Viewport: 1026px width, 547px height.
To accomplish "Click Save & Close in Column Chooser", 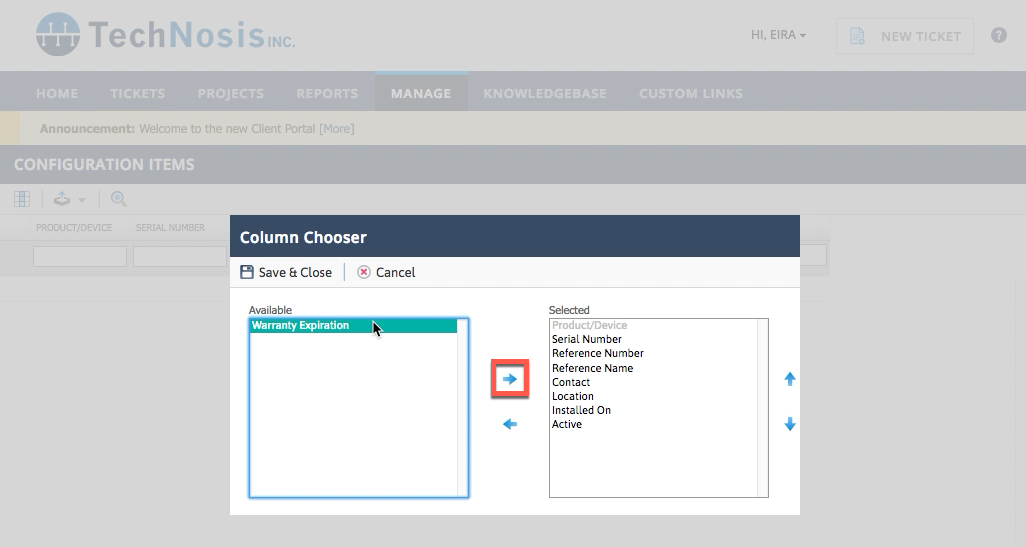I will pyautogui.click(x=286, y=272).
